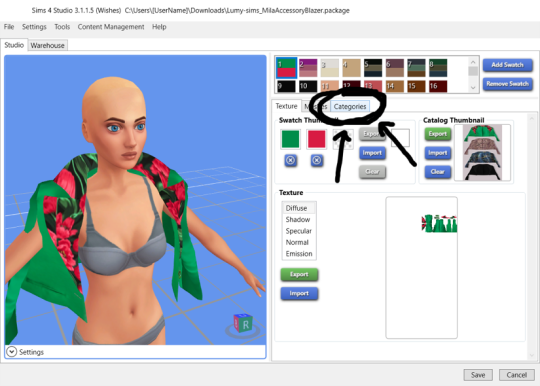
Task: Expand the viewport Settings panel
Action: 11,352
